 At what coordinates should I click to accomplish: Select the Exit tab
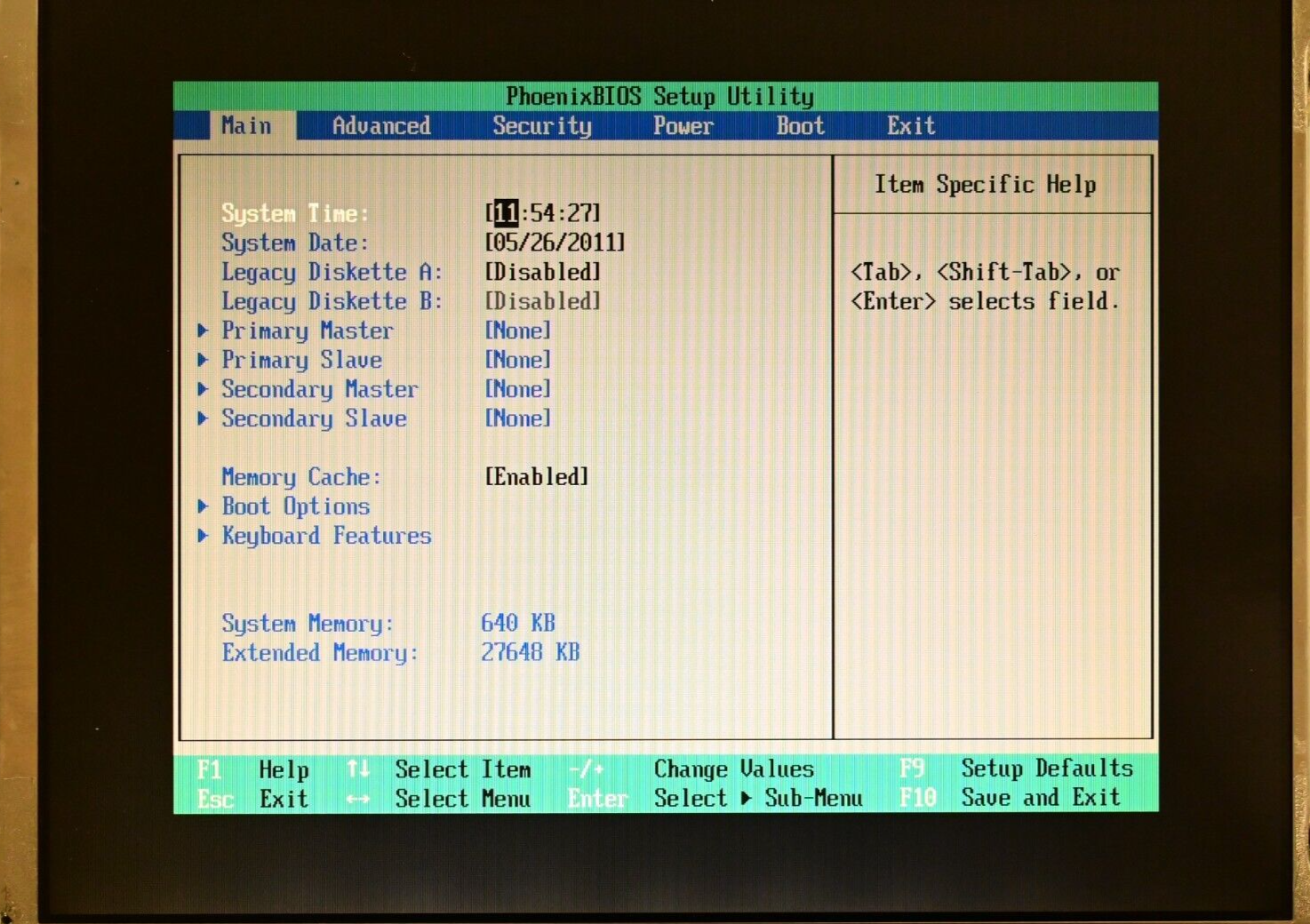911,126
